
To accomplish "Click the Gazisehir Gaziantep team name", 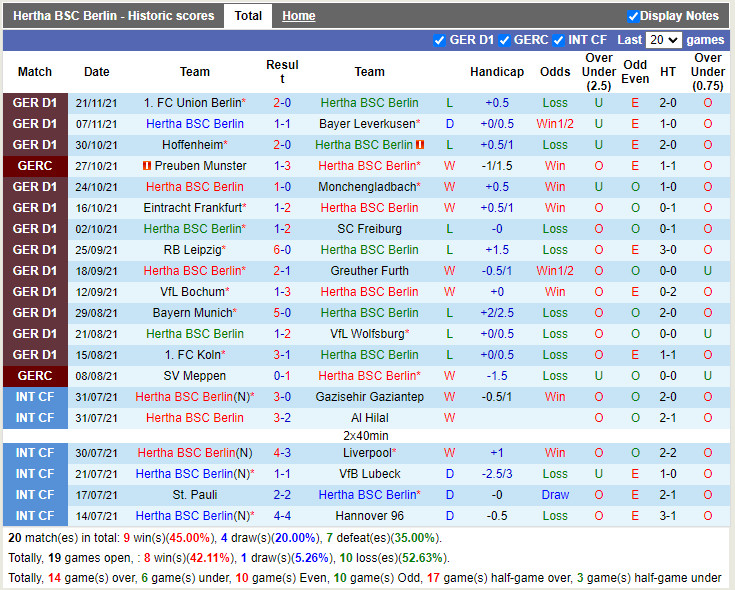I will point(369,397).
